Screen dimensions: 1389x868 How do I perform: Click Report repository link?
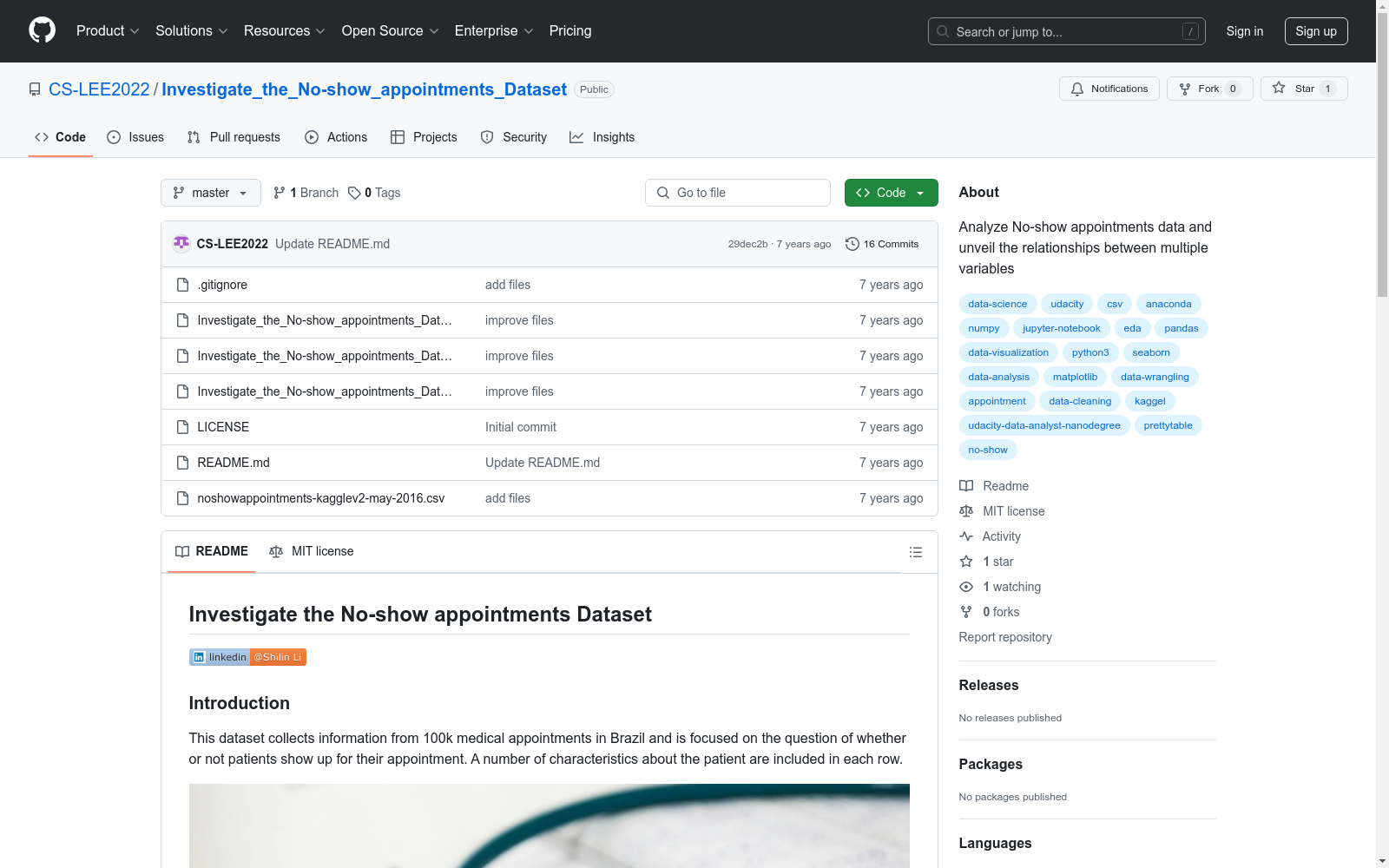[1005, 637]
